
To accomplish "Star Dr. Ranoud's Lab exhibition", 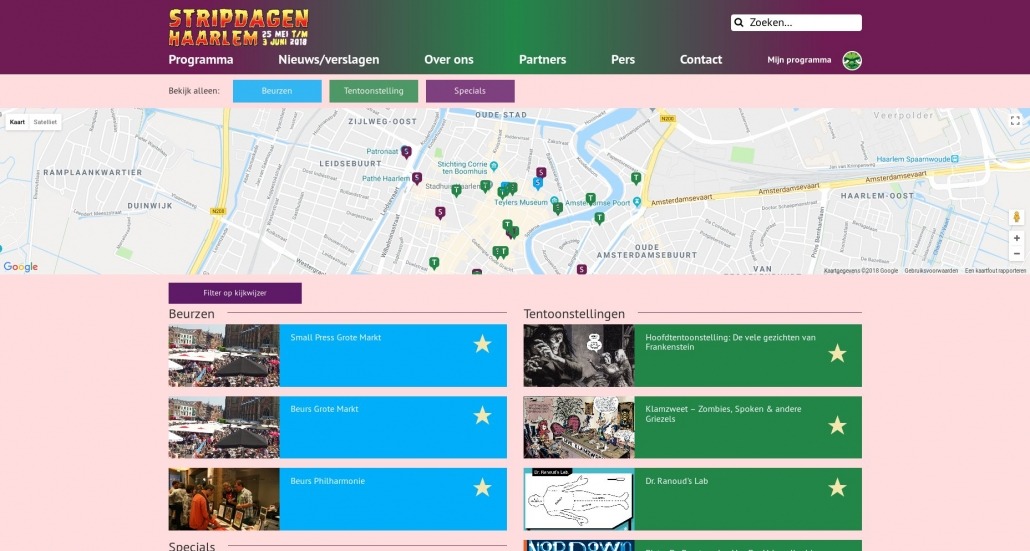I will (837, 487).
